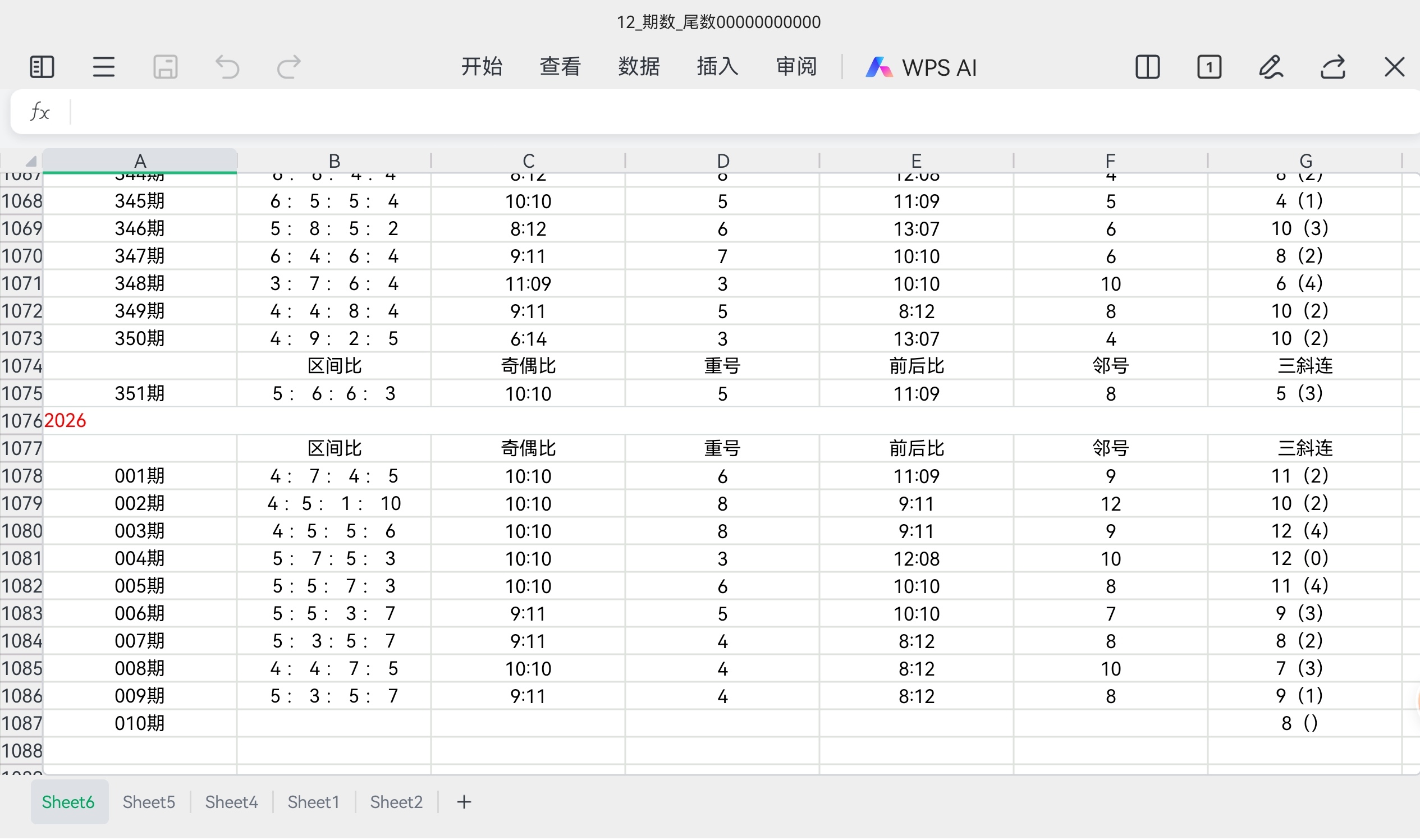The width and height of the screenshot is (1420, 840).
Task: Click the save disk icon
Action: [x=166, y=67]
